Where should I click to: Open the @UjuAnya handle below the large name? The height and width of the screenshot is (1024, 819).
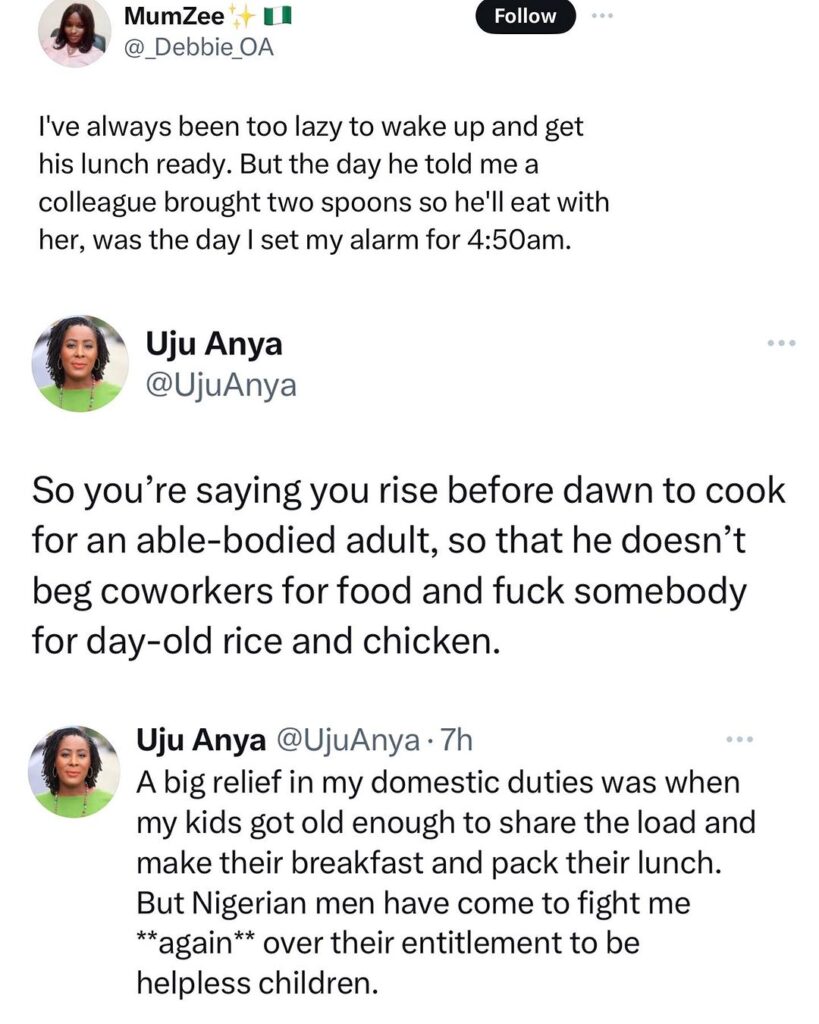pos(221,383)
